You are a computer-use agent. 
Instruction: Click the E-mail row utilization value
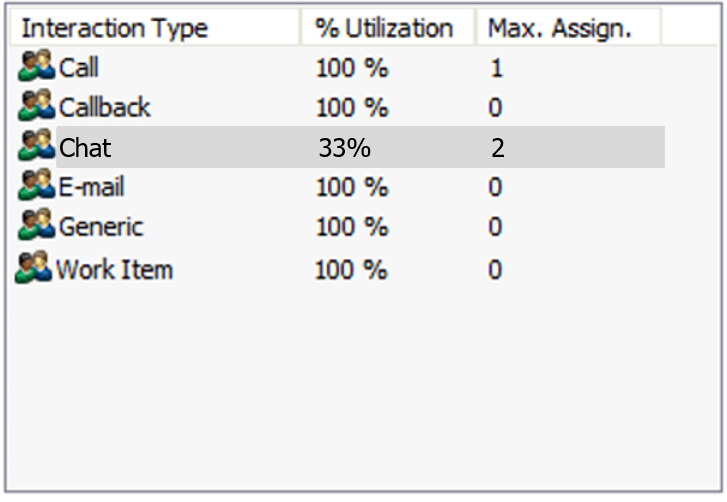pos(351,187)
